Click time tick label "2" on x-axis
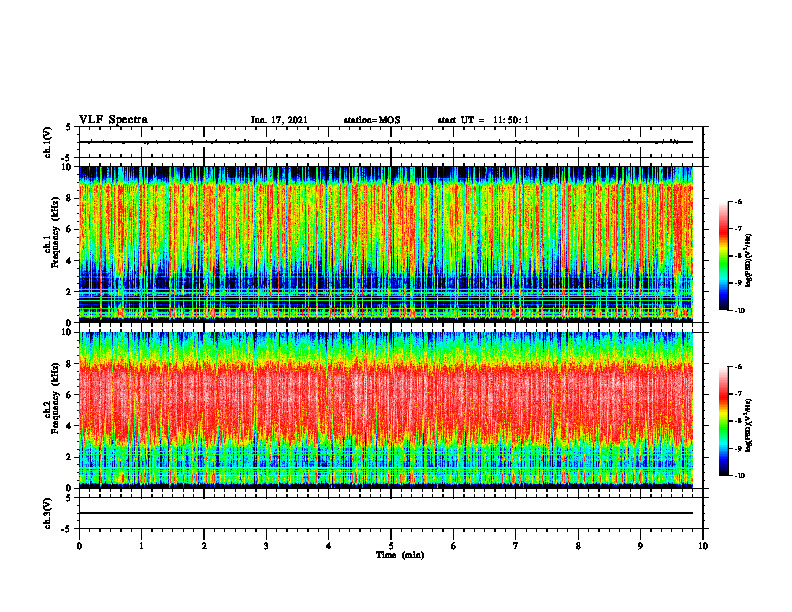The image size is (792, 612). click(204, 546)
